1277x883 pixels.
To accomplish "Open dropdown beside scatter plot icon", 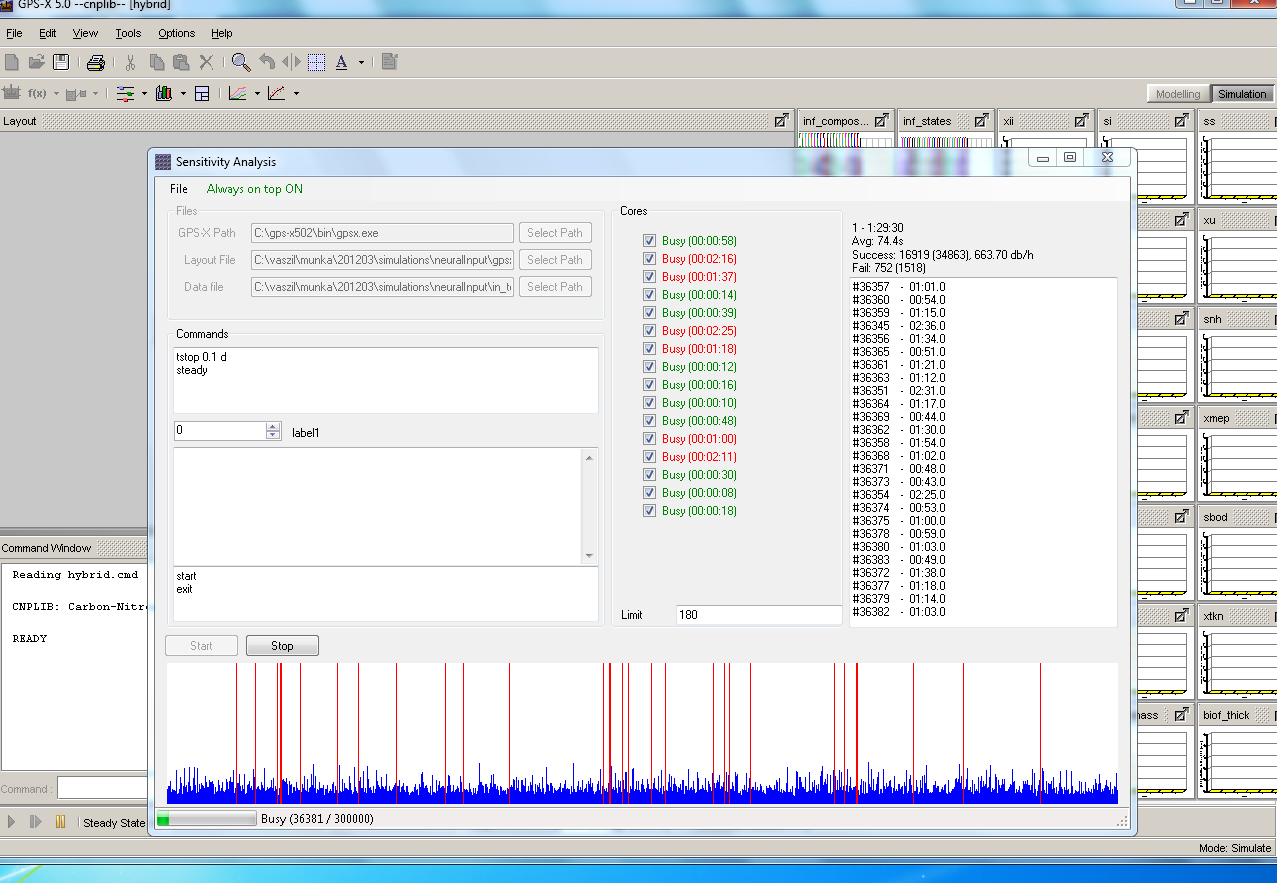I will pyautogui.click(x=296, y=94).
